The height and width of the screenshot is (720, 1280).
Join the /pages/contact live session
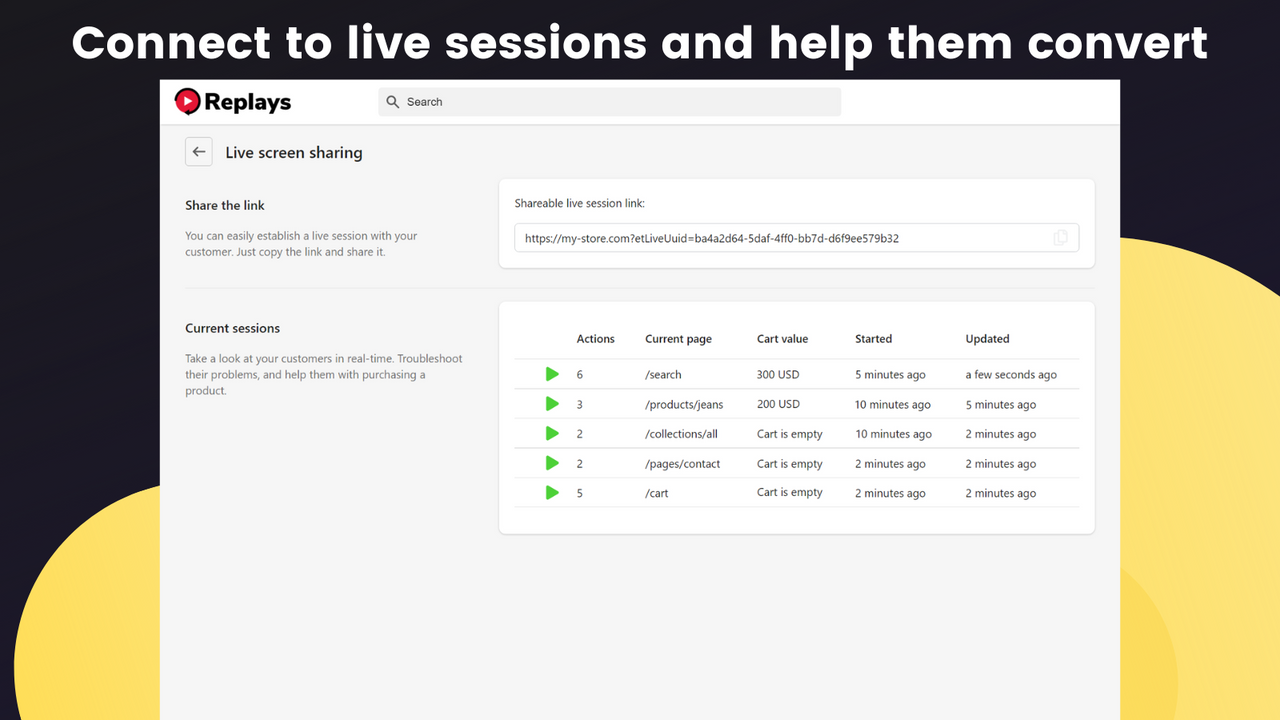[x=551, y=463]
